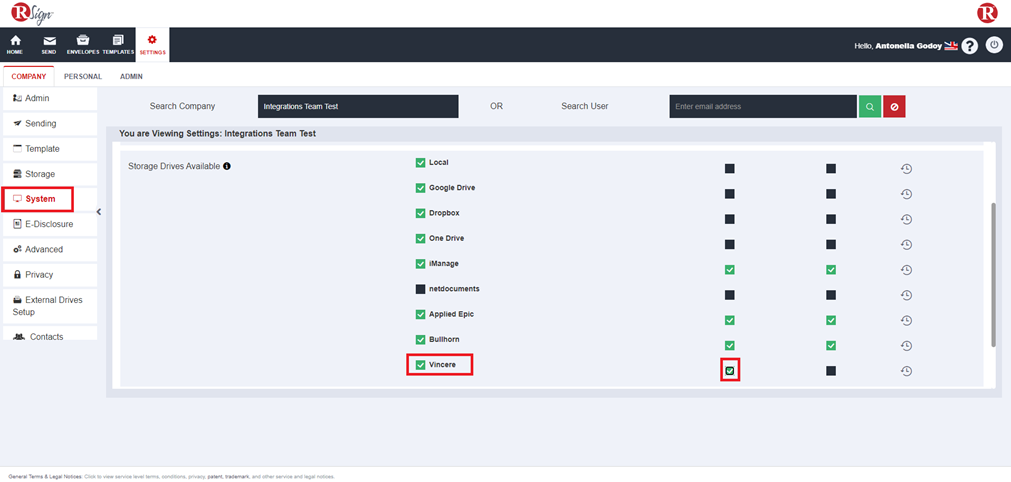View history icon for Google Drive row
1011x482 pixels.
click(906, 194)
